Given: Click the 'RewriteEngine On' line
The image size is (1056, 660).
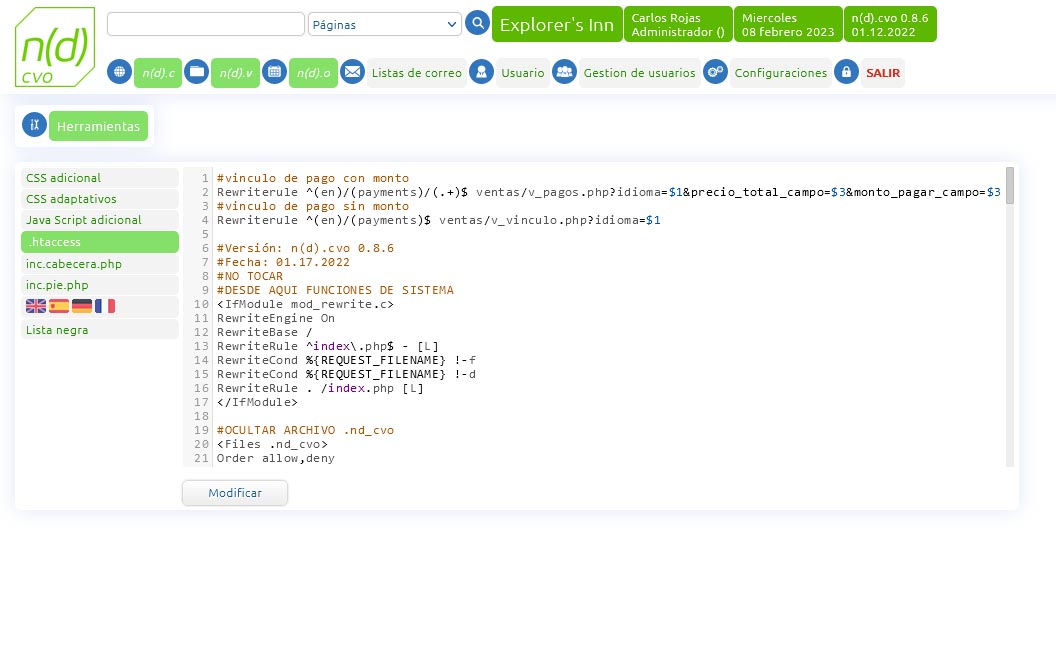Looking at the screenshot, I should [275, 318].
